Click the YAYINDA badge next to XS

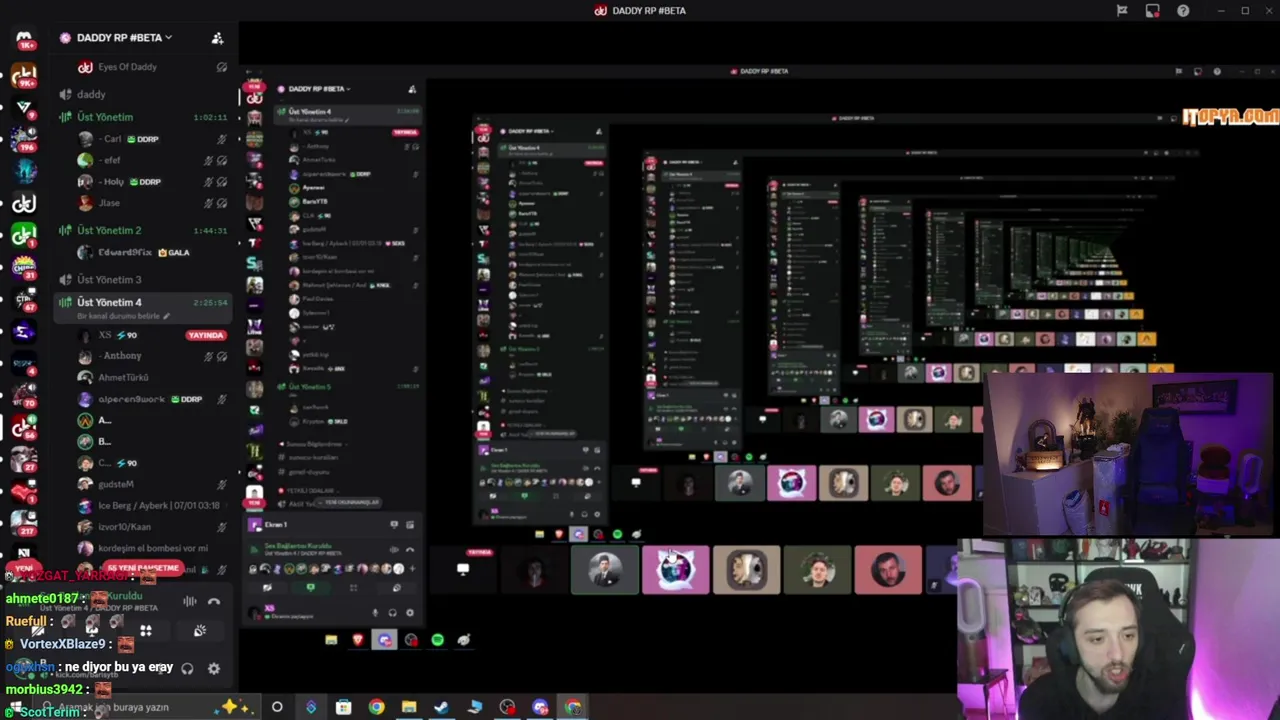click(205, 335)
